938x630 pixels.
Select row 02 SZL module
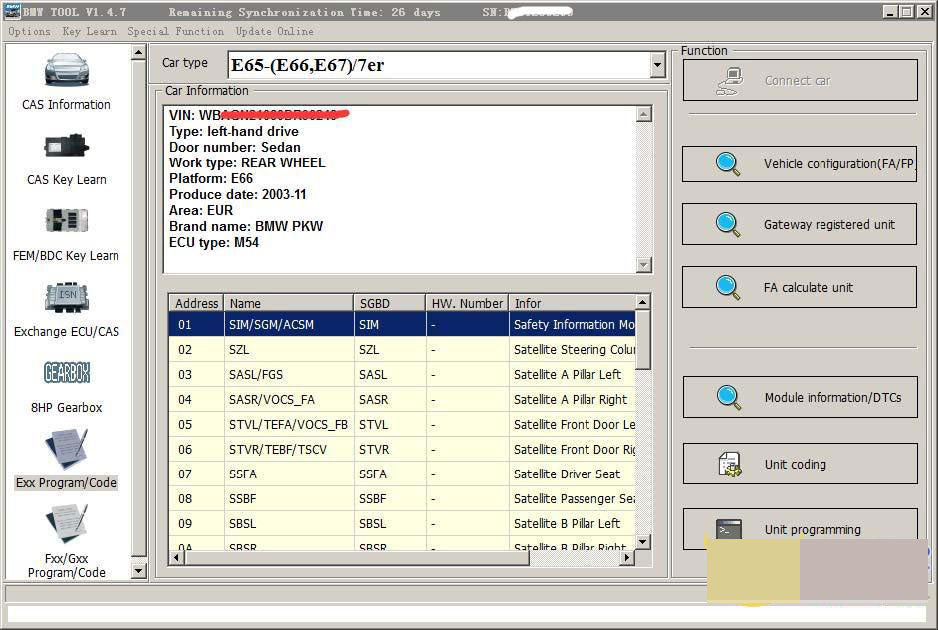402,349
